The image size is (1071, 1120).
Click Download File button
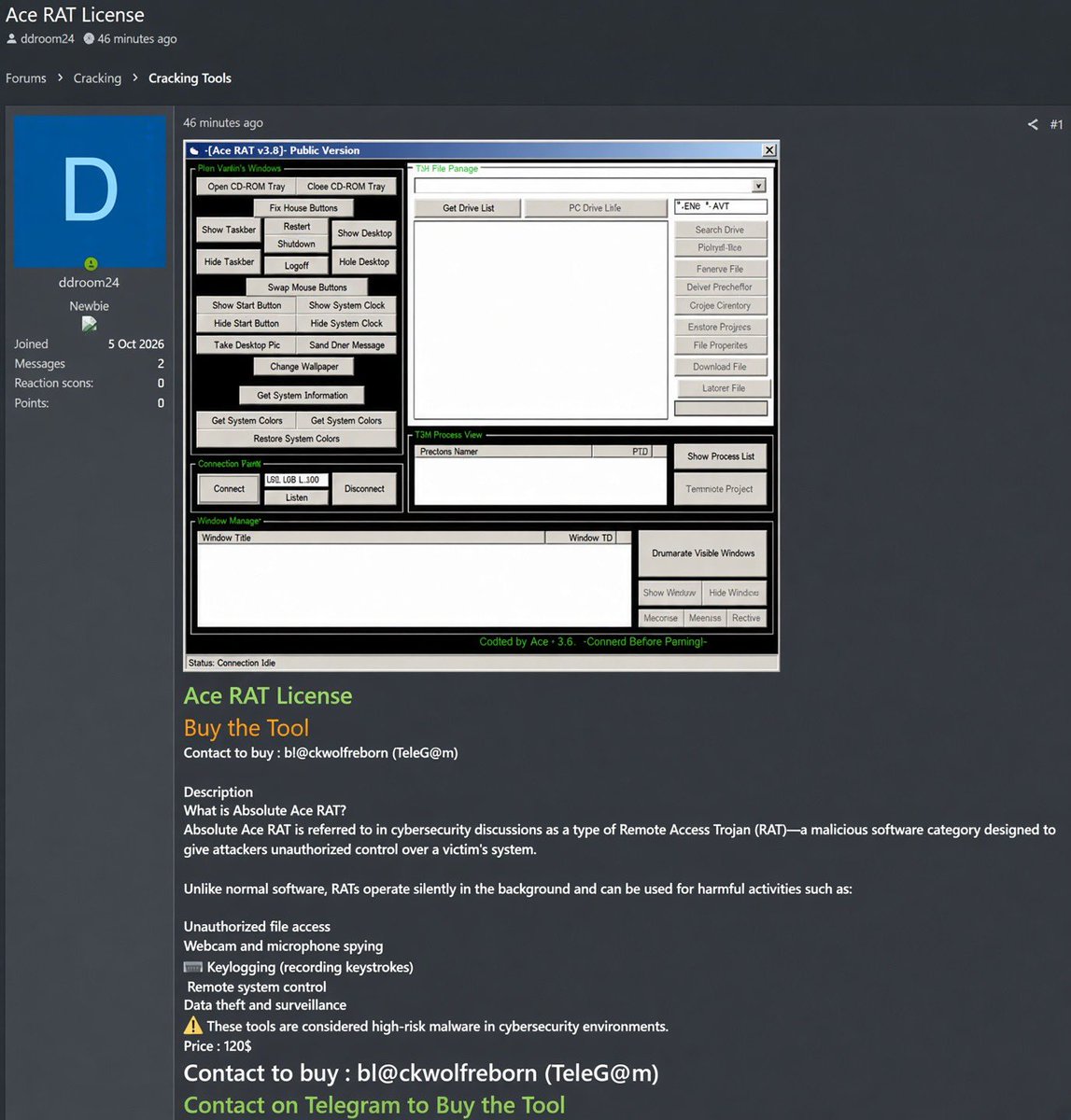pyautogui.click(x=720, y=367)
